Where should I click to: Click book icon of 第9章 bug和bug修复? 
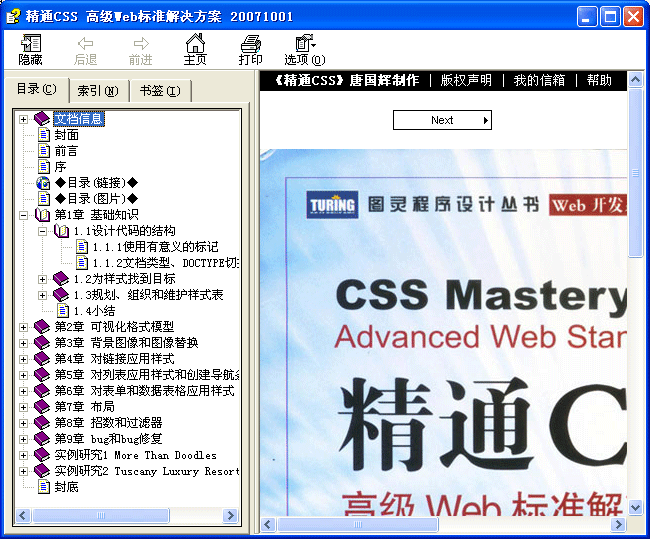(42, 439)
